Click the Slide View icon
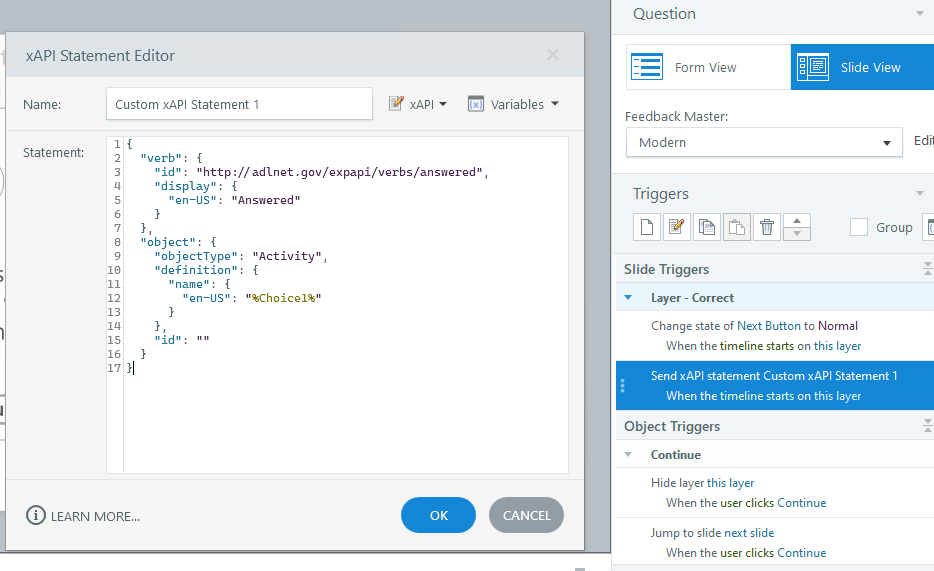Screen dimensions: 934x571 (813, 67)
